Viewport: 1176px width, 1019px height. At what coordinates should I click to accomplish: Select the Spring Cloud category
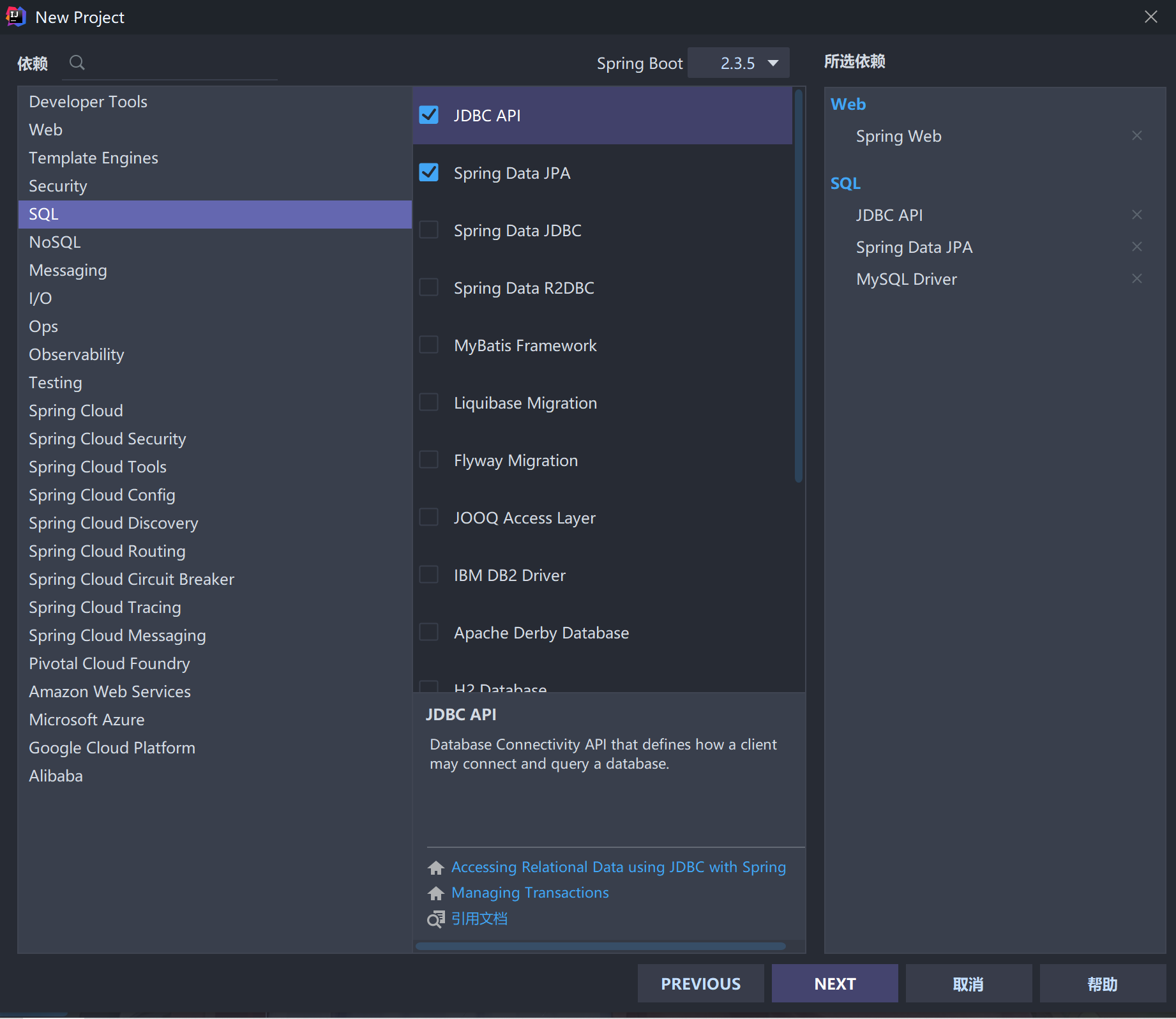pos(215,411)
